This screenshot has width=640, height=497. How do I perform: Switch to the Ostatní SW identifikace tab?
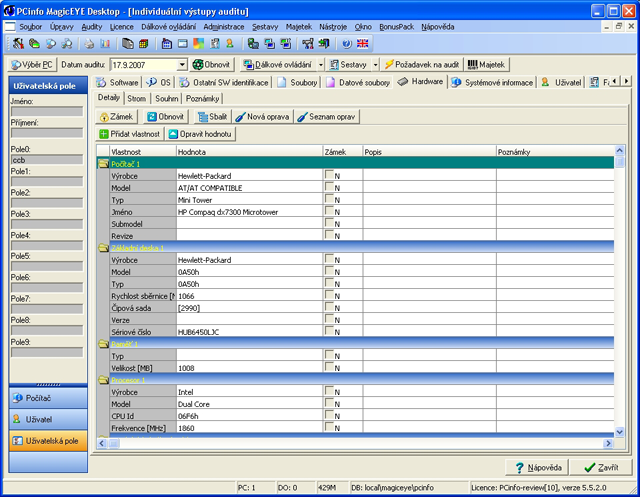[224, 82]
